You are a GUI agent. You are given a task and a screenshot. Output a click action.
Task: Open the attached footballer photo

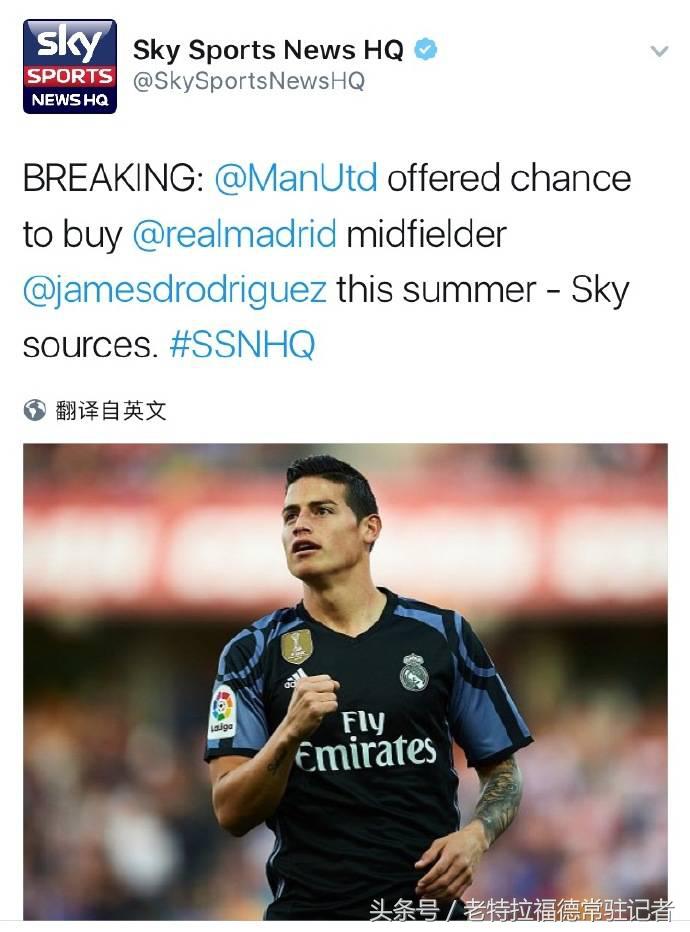pos(345,681)
